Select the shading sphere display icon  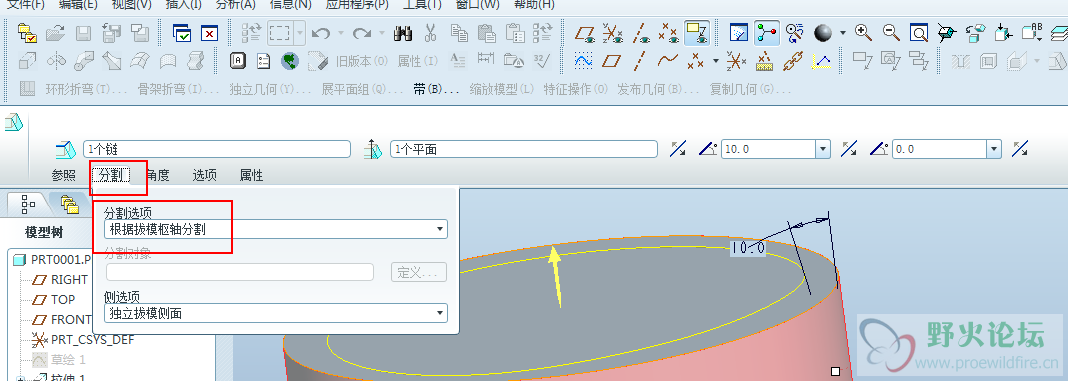[x=823, y=32]
